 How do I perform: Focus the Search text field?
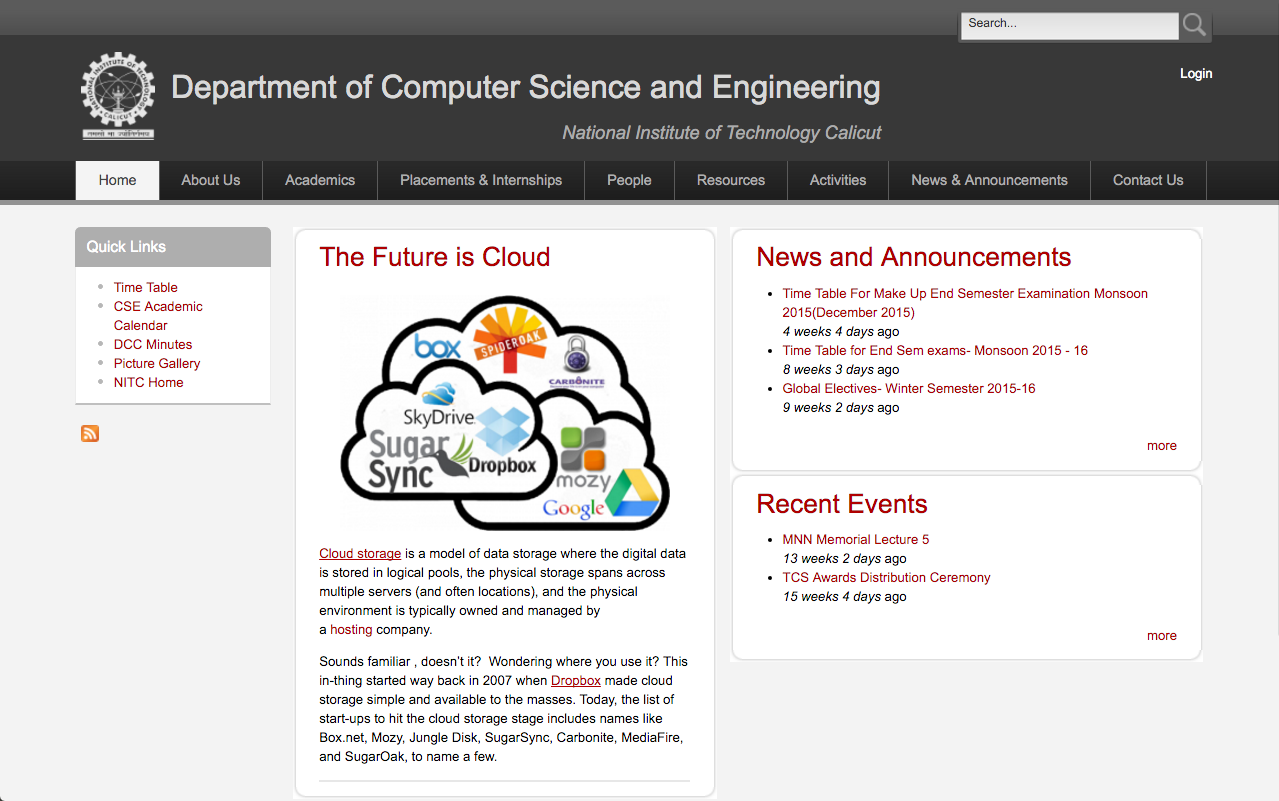[1069, 25]
